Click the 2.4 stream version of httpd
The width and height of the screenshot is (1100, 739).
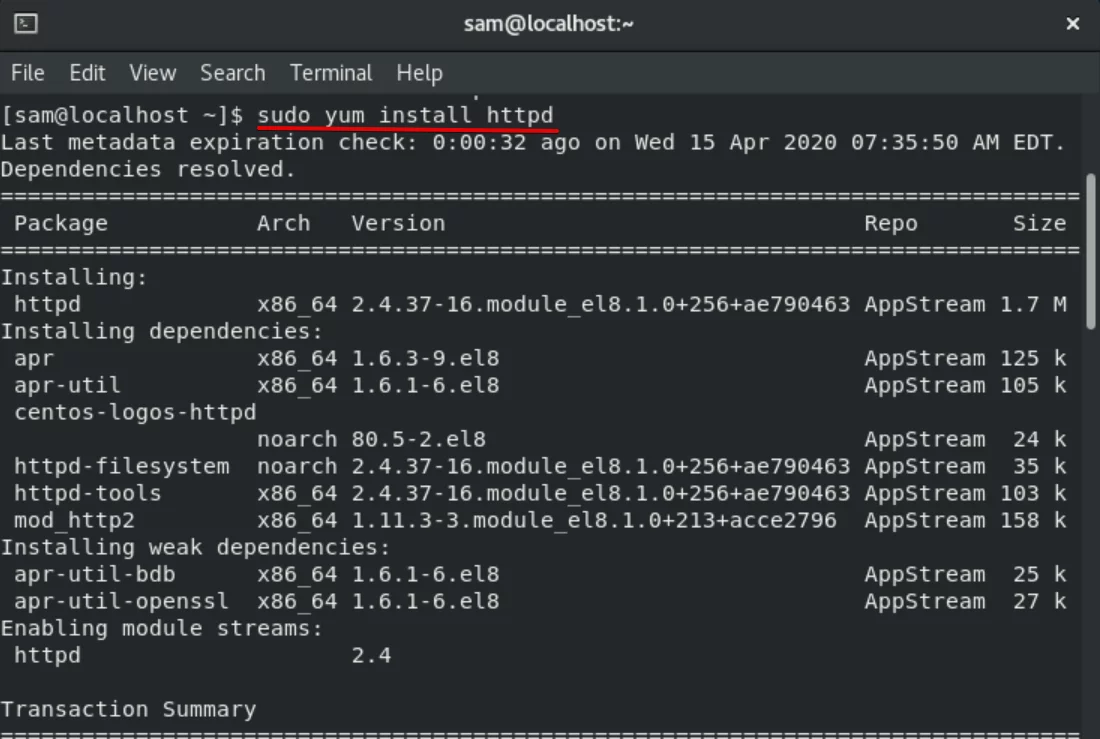tap(372, 655)
